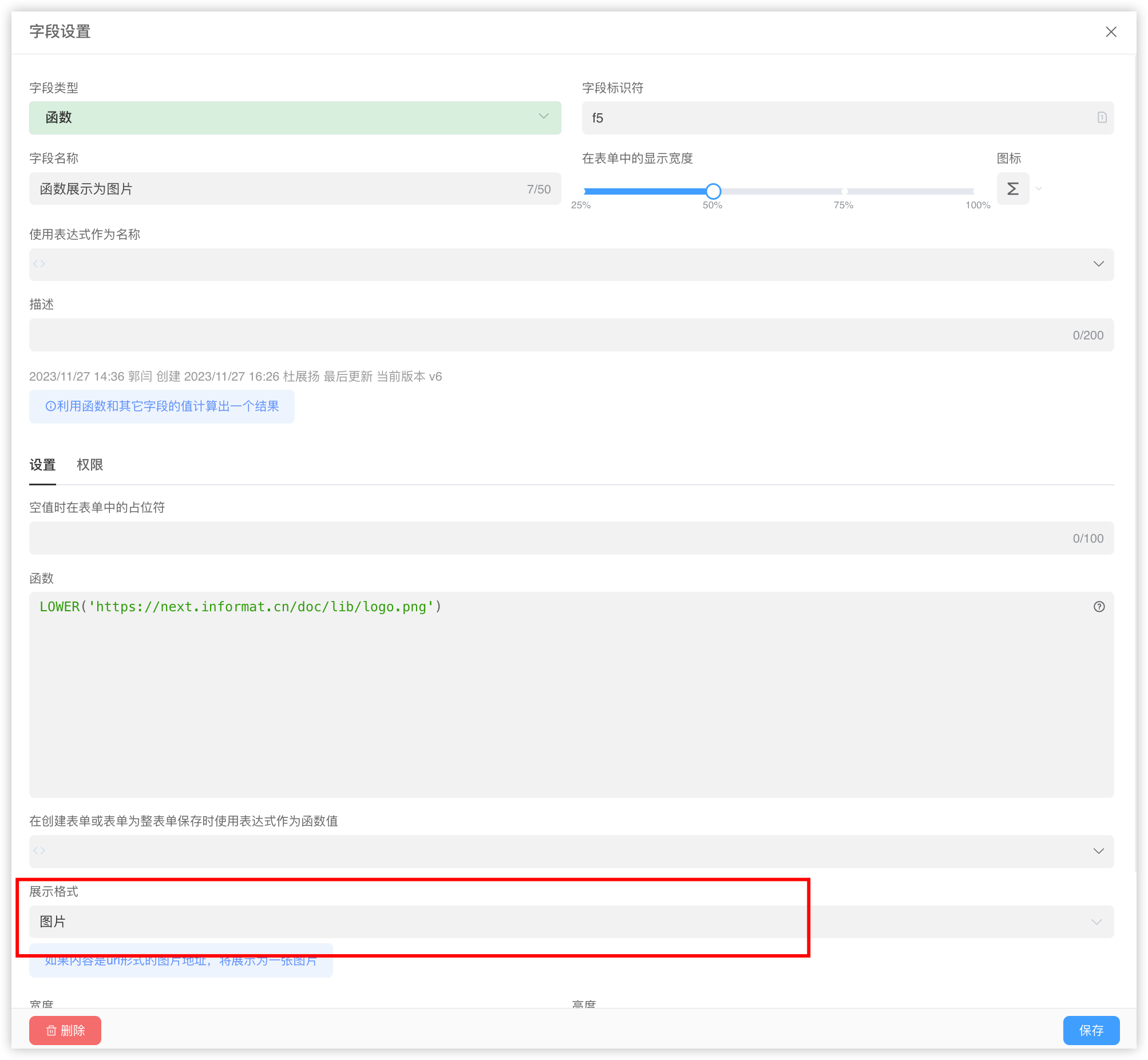
Task: Click copy icon in field identifier box
Action: [1102, 117]
